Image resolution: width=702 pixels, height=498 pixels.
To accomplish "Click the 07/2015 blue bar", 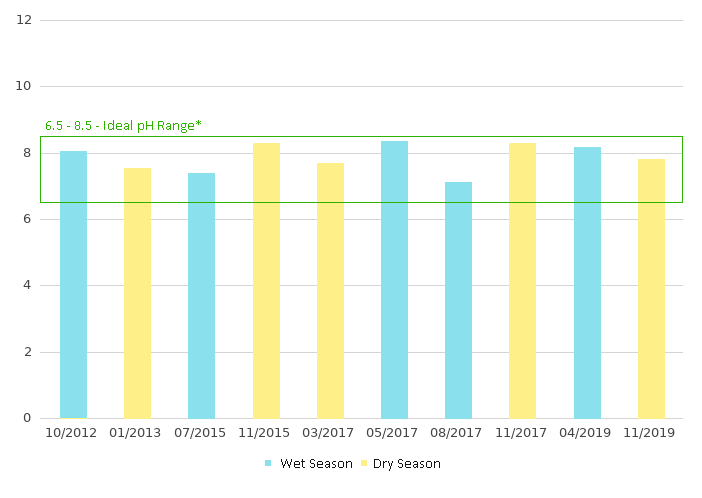I will (201, 296).
